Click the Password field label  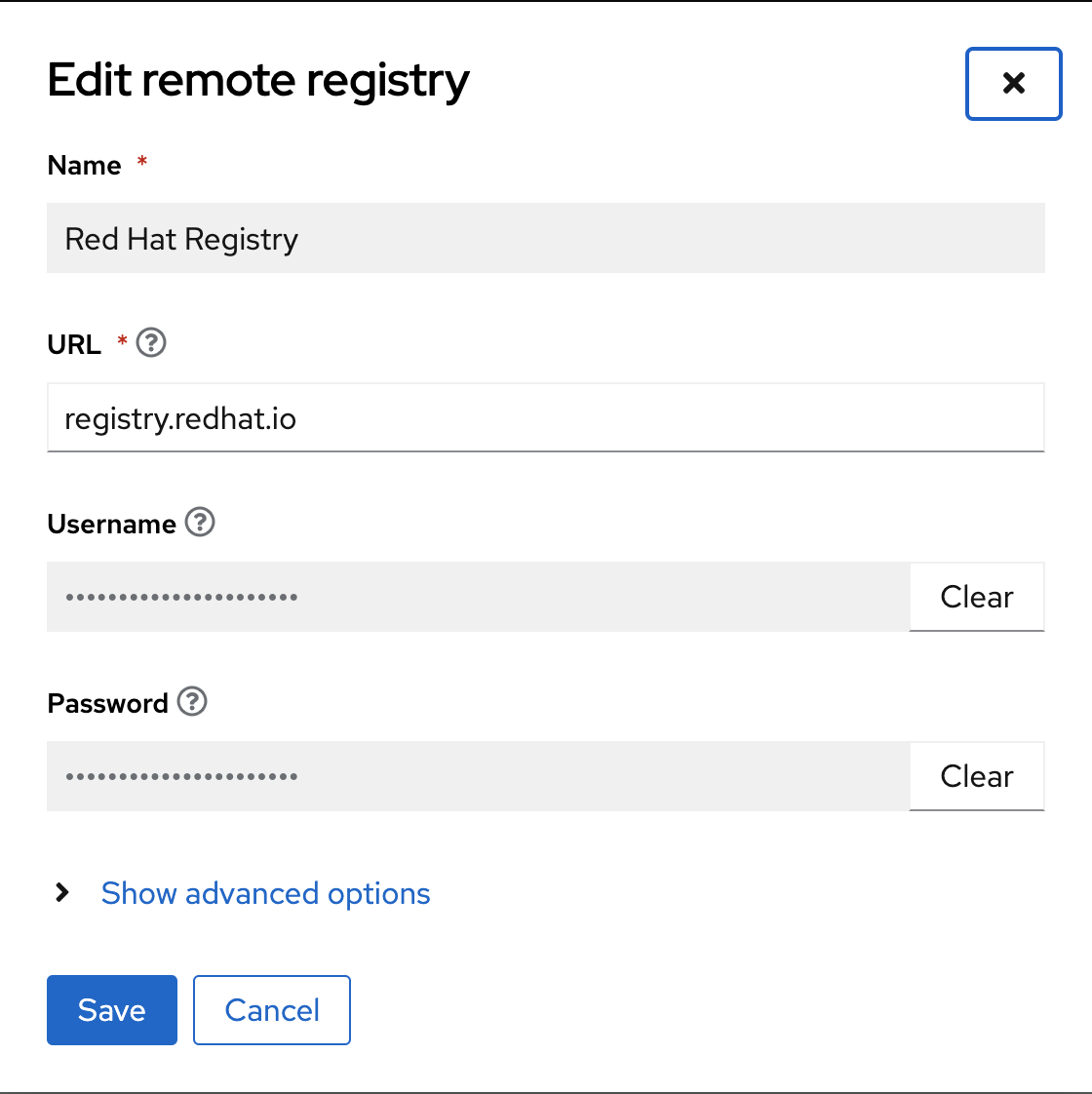(107, 704)
